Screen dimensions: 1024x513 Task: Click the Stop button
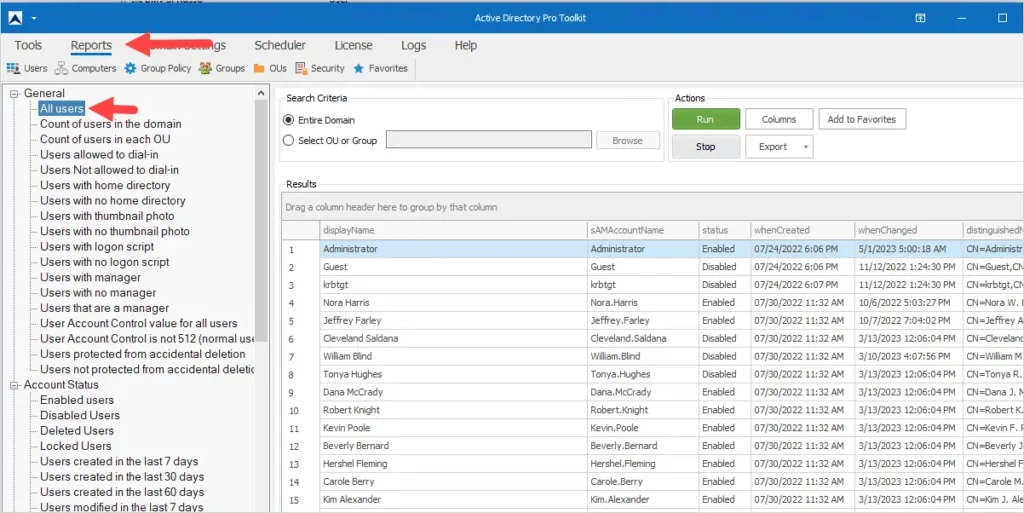tap(706, 147)
